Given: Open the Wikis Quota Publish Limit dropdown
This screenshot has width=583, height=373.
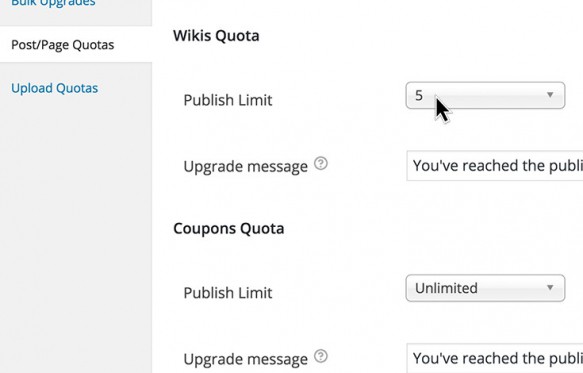Looking at the screenshot, I should (x=485, y=96).
